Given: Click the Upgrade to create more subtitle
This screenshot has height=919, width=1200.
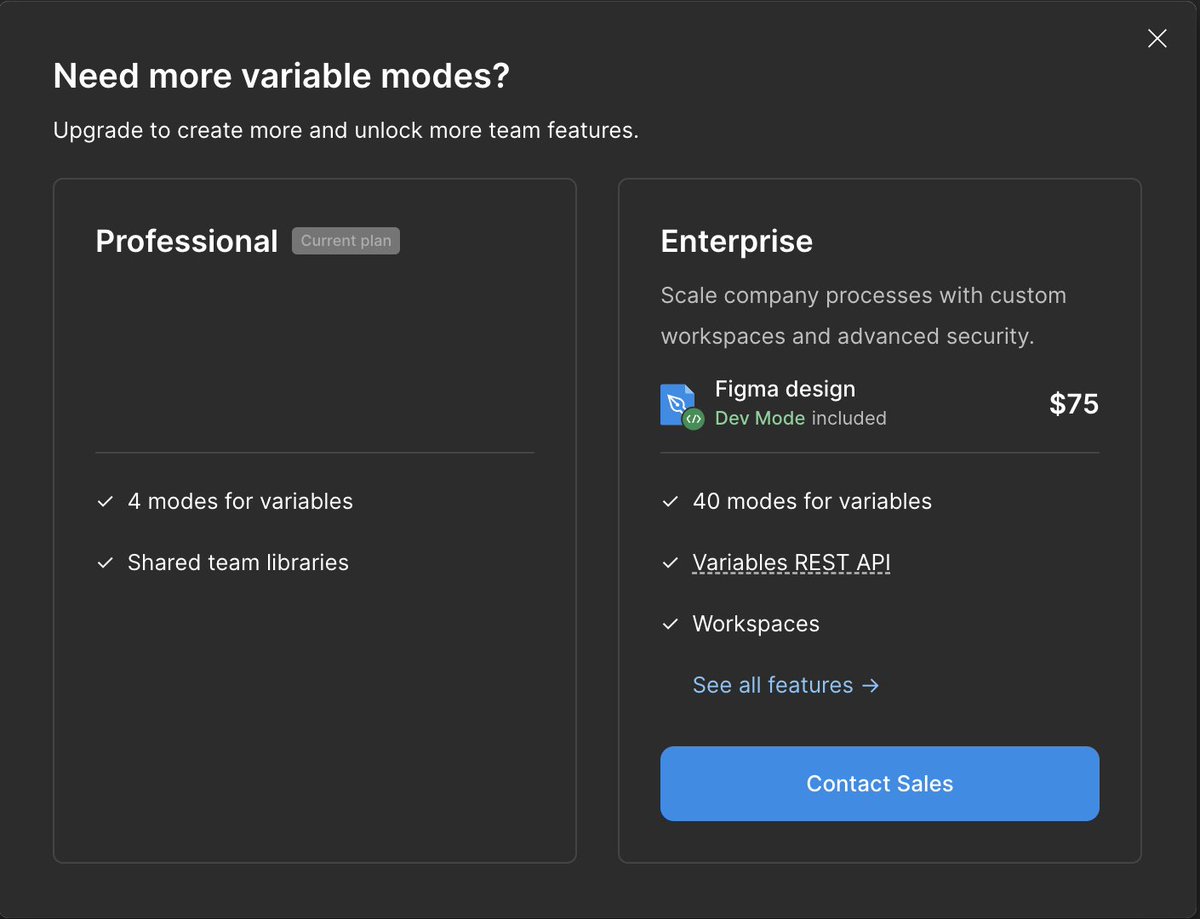Looking at the screenshot, I should point(345,131).
